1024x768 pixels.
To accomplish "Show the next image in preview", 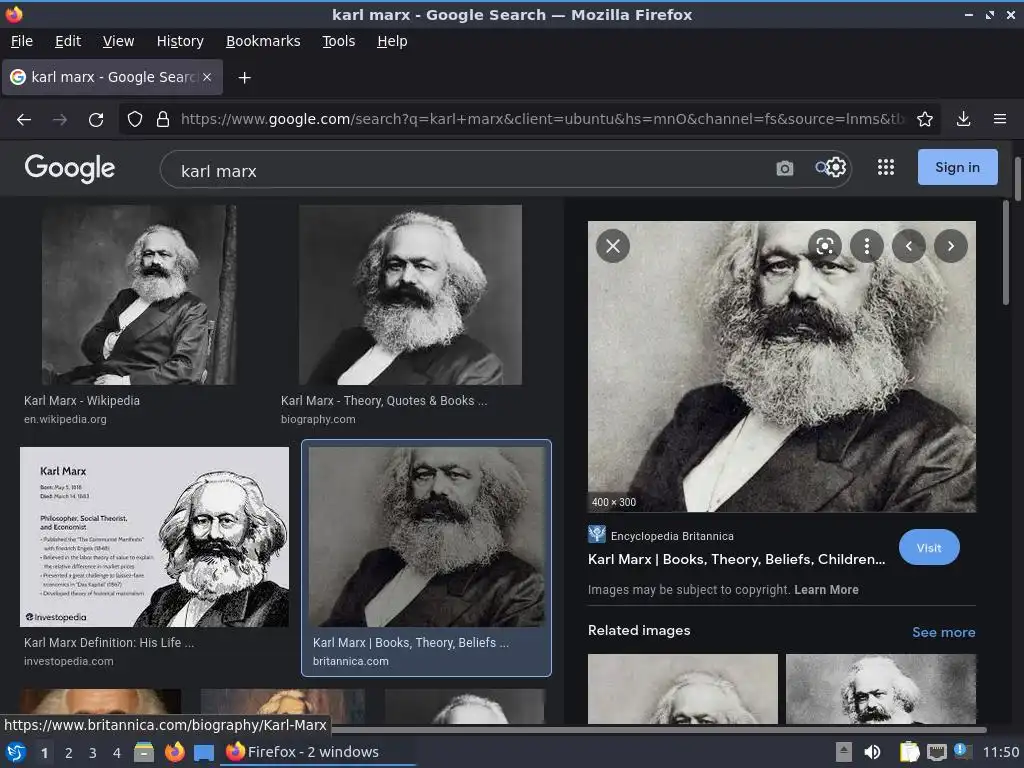I will point(951,246).
